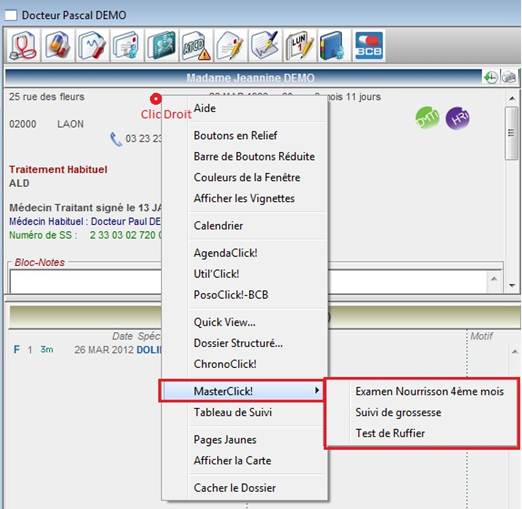Open the BCB drug database icon
This screenshot has width=522, height=509.
pyautogui.click(x=369, y=46)
